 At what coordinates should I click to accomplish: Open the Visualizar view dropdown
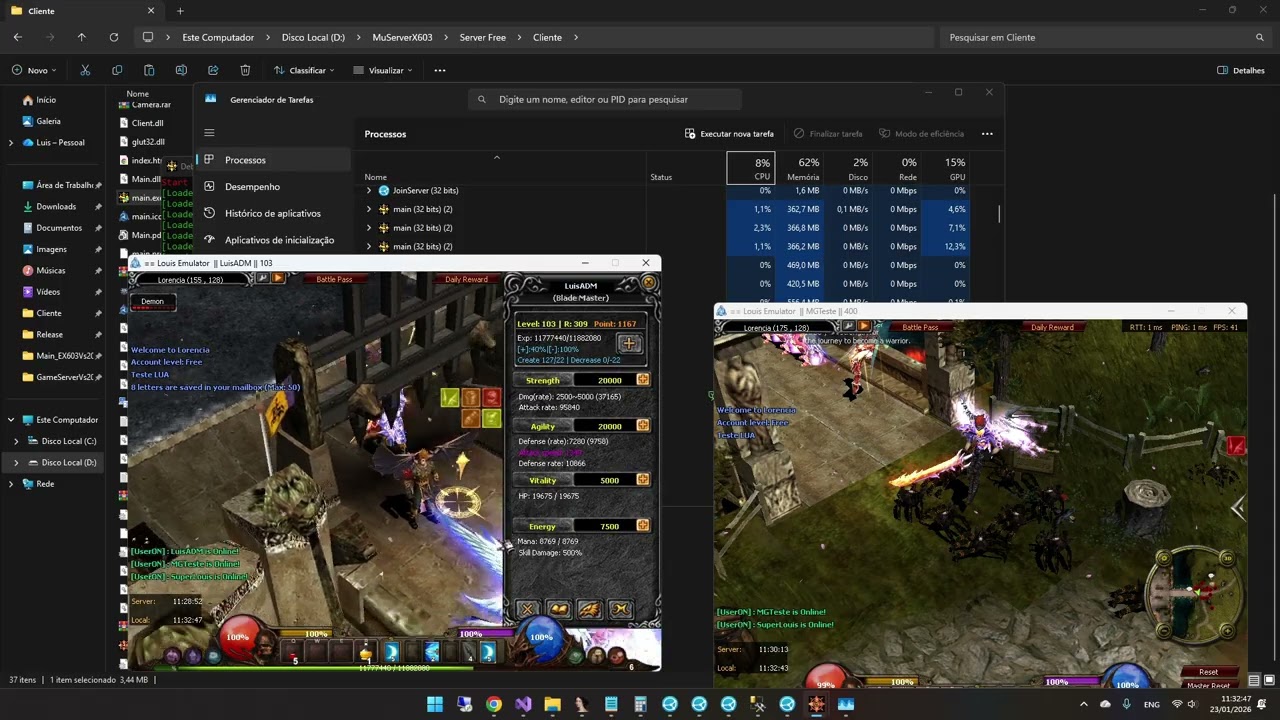pyautogui.click(x=385, y=70)
